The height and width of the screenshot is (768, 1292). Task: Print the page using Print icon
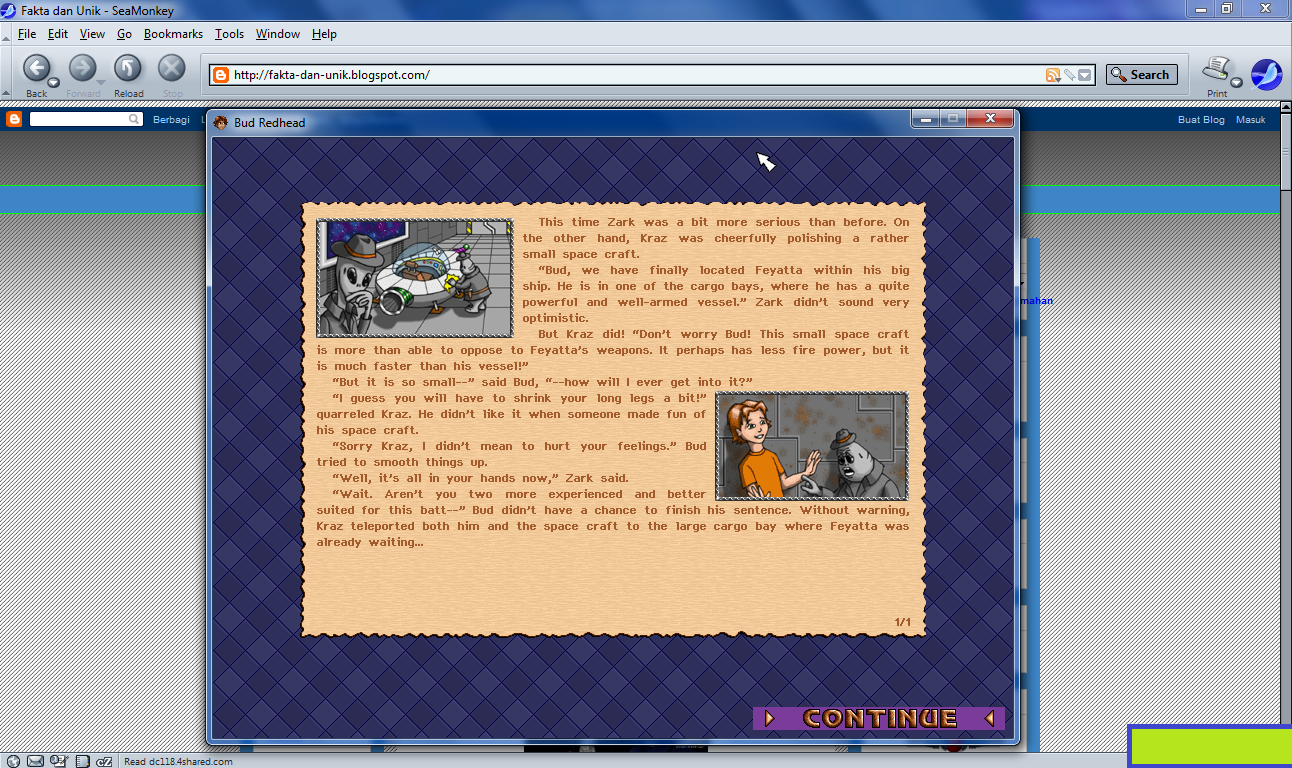1216,68
